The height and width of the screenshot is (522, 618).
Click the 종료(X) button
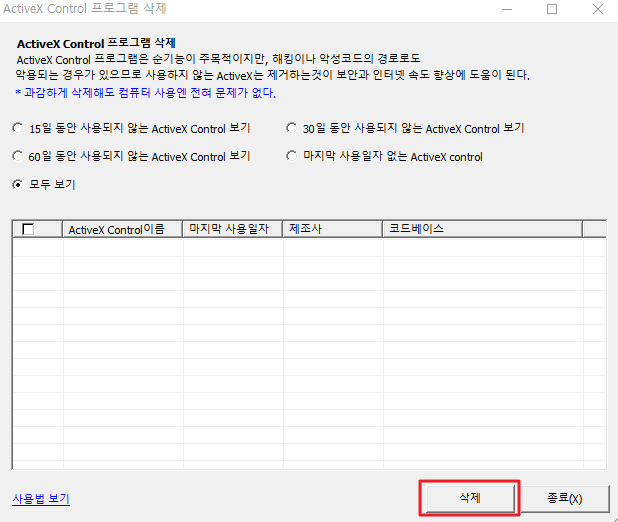click(564, 498)
